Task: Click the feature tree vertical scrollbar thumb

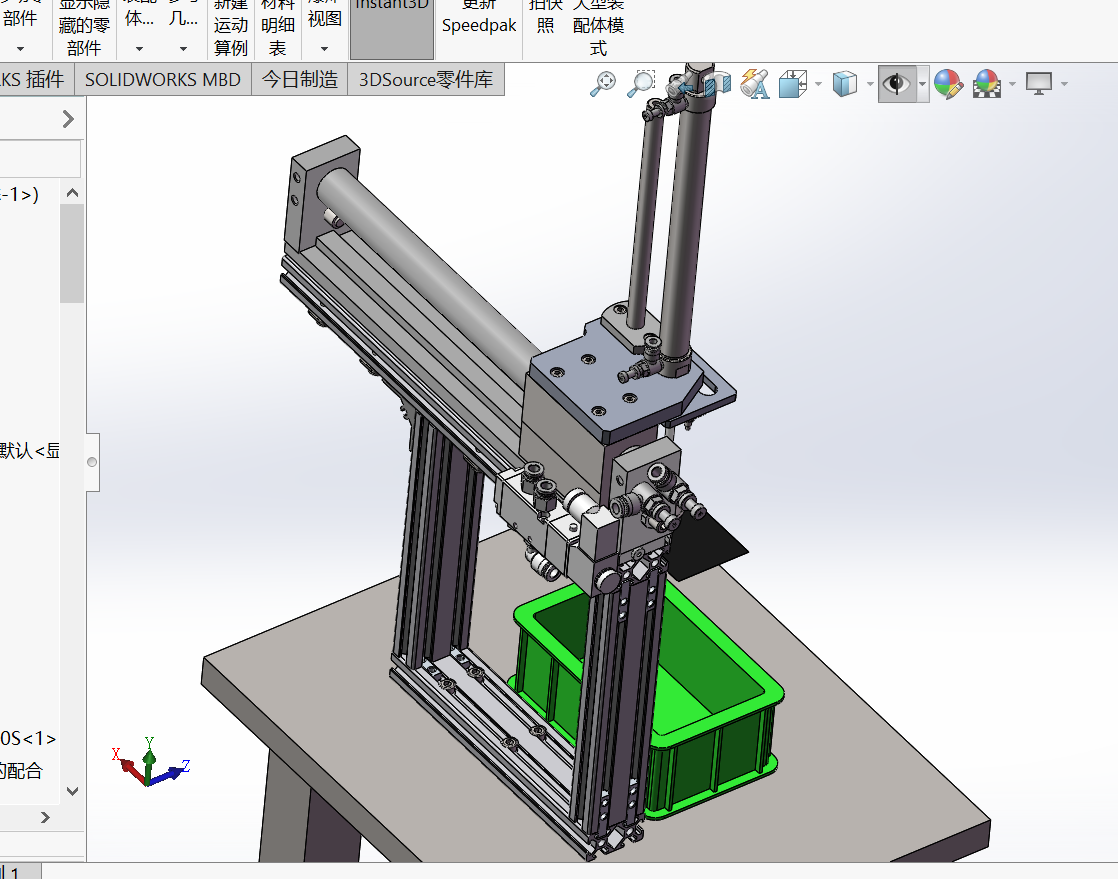Action: click(x=72, y=253)
